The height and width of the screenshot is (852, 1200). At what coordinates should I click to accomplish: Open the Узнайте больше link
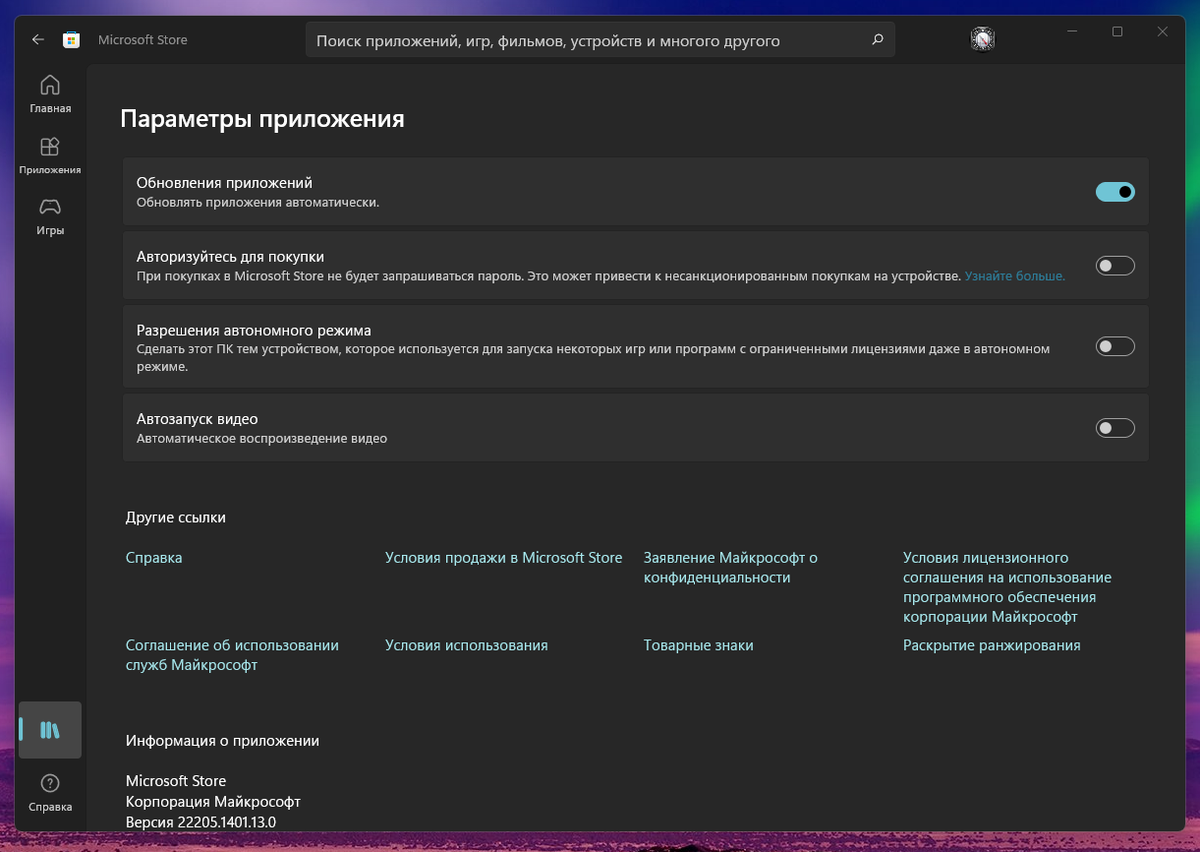pos(1014,275)
